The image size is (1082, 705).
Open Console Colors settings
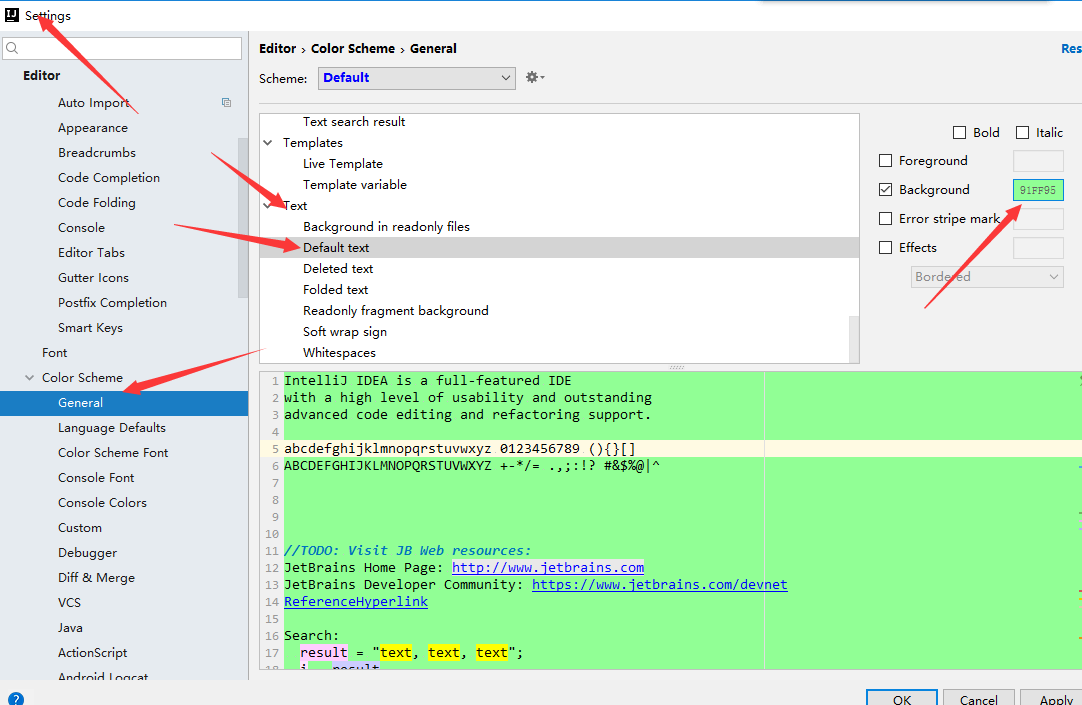coord(102,503)
